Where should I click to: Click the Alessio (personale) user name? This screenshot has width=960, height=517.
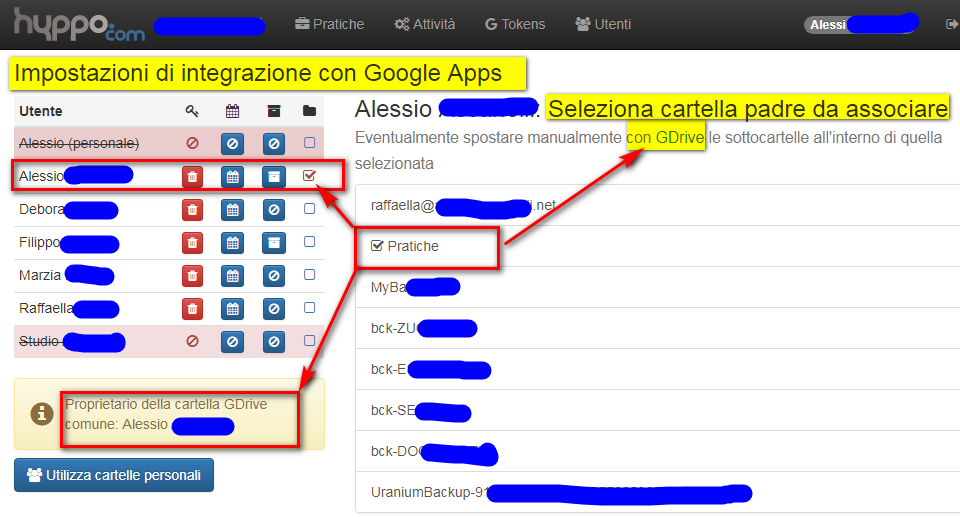coord(79,143)
